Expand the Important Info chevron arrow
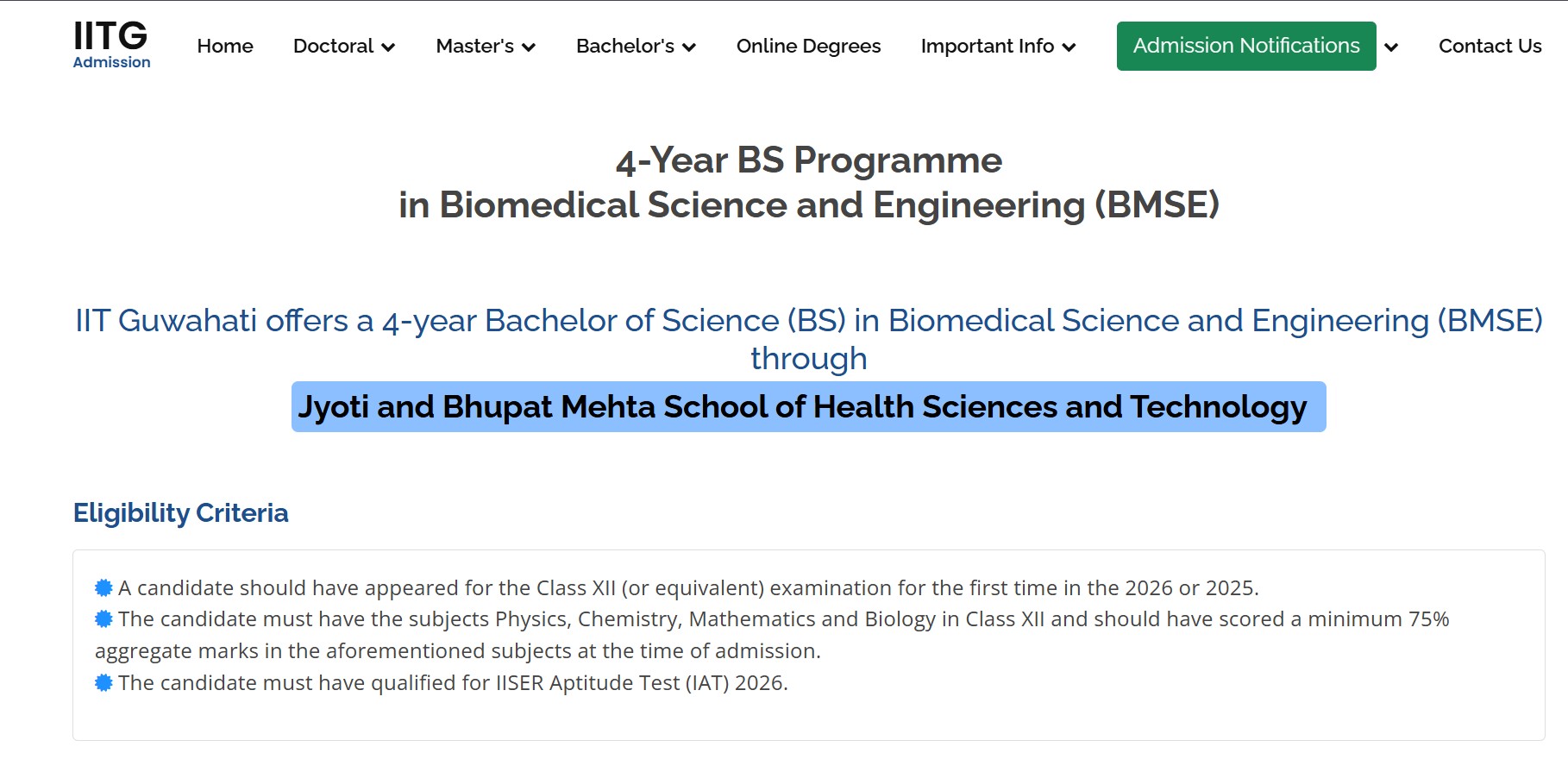 coord(1069,47)
